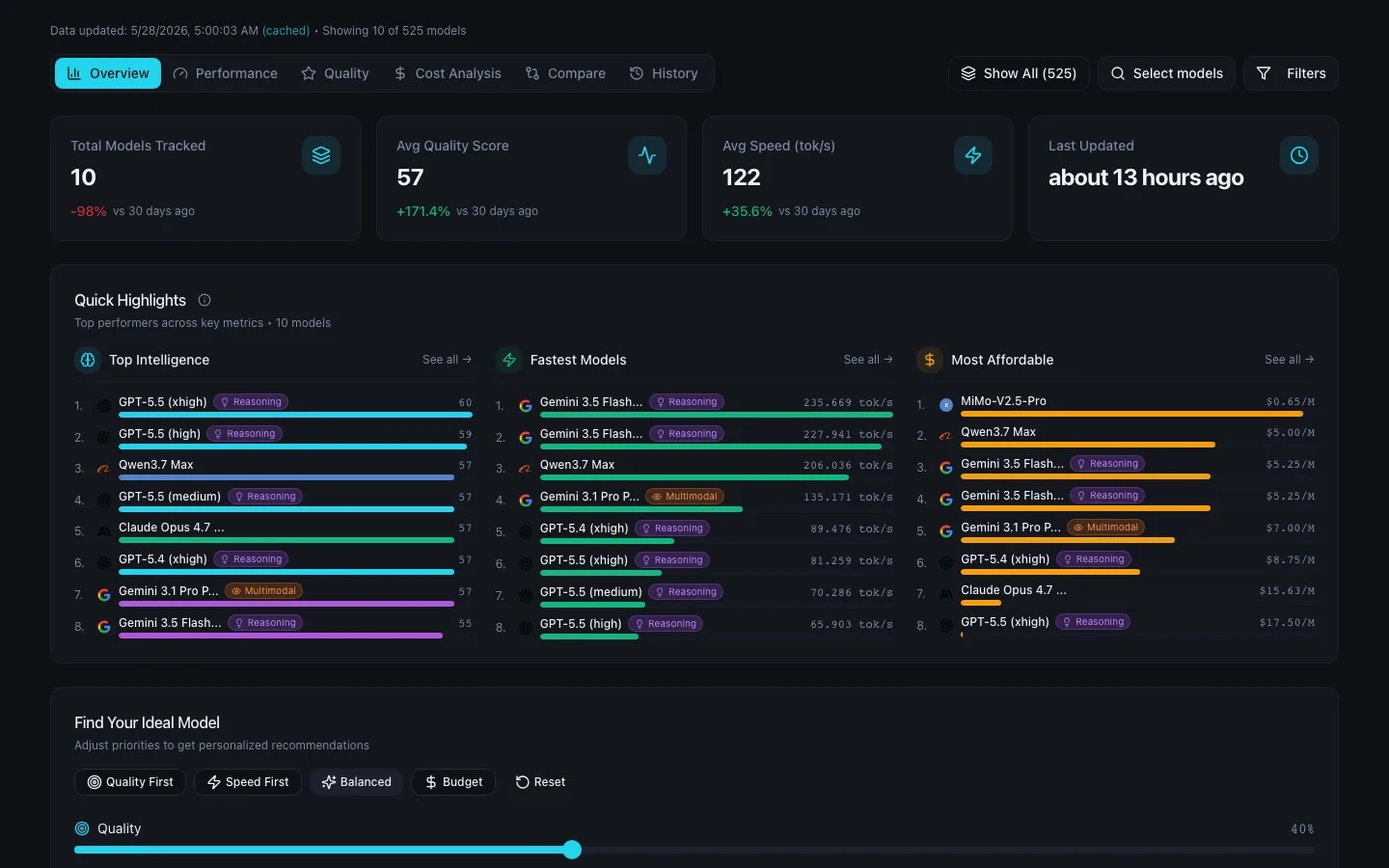Click Google icon of Gemini 3.1 Pro in Top Intelligence
Viewport: 1389px width, 868px height.
point(104,595)
